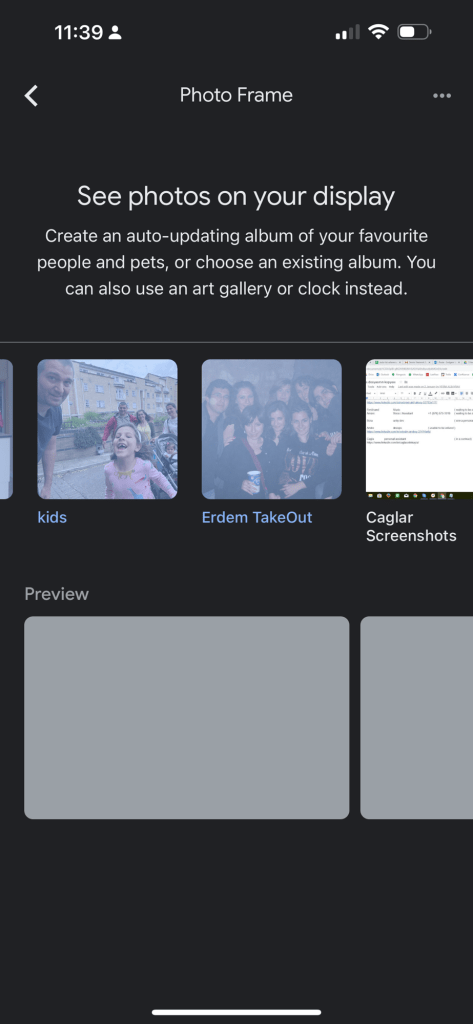
Task: Tap the Photo Frame title
Action: coord(236,95)
